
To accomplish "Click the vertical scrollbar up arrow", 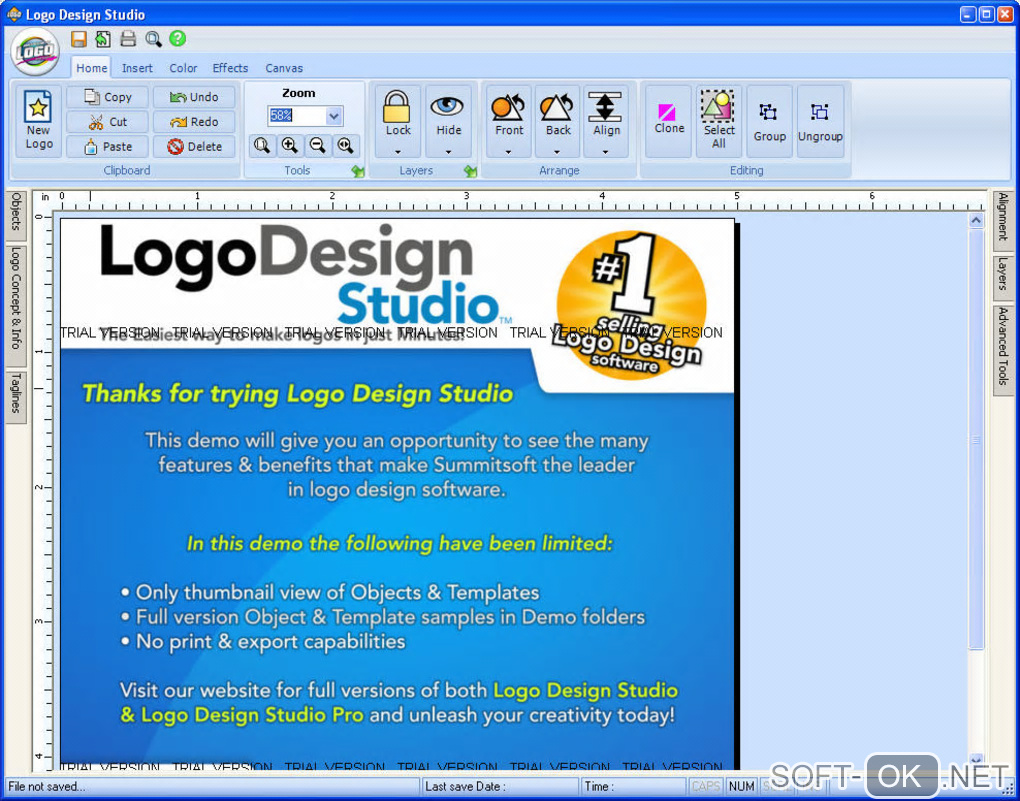I will [976, 221].
